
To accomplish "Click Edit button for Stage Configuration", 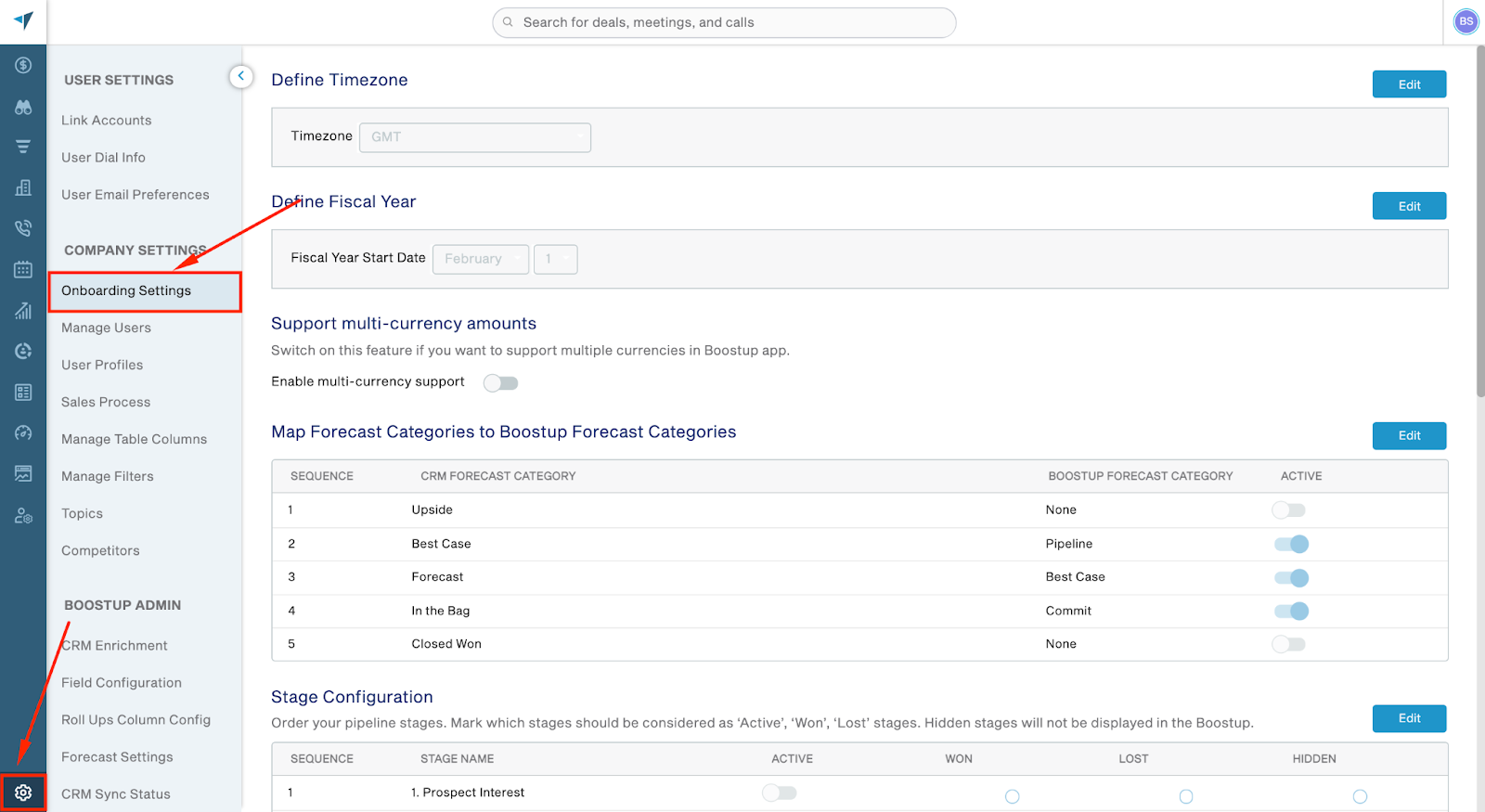I will pos(1409,718).
